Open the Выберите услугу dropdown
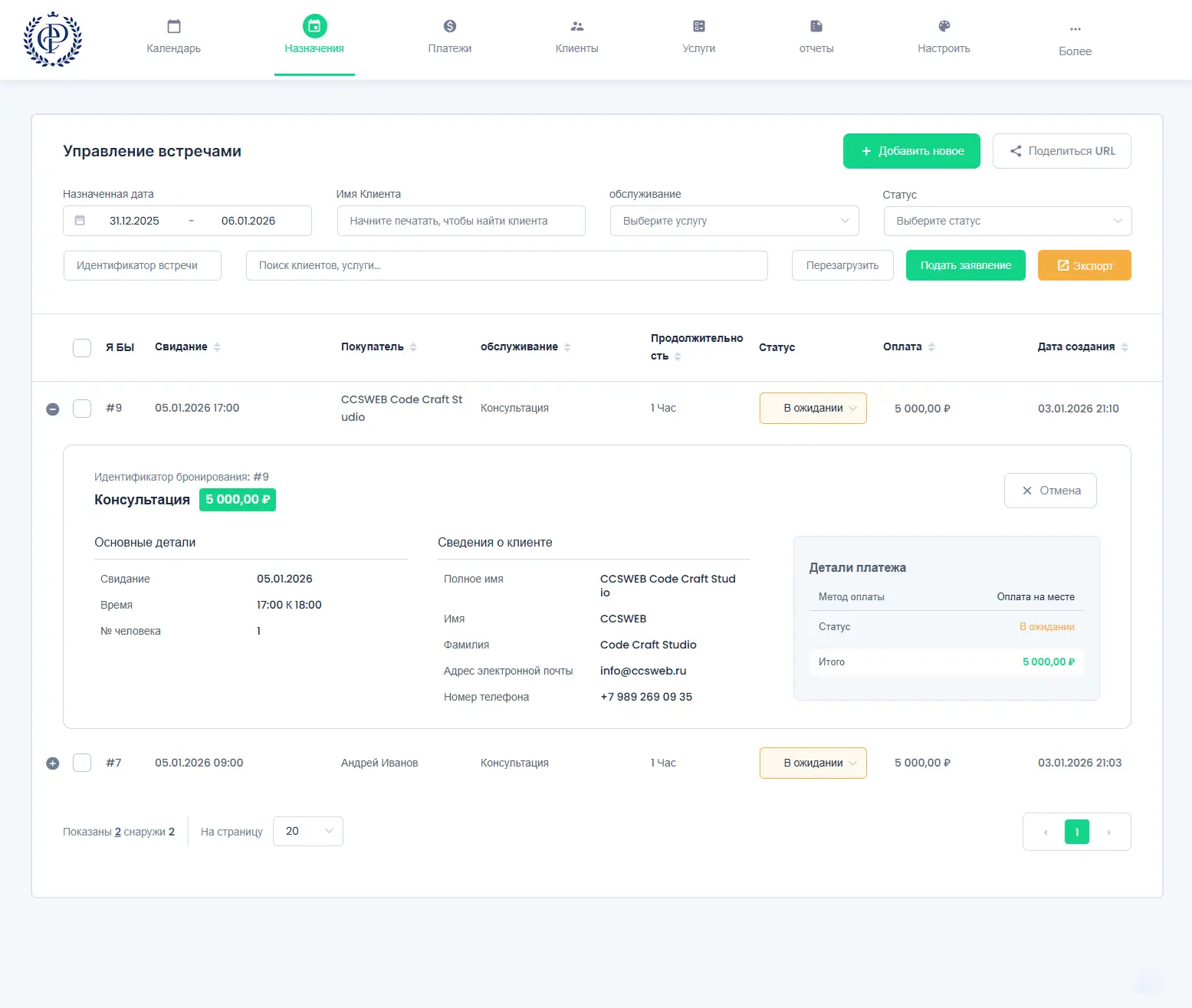The height and width of the screenshot is (1008, 1192). 734,221
